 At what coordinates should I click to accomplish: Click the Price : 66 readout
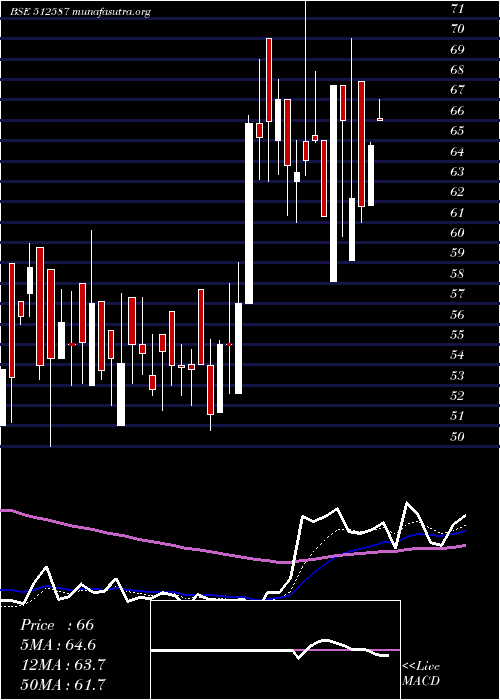point(57,625)
